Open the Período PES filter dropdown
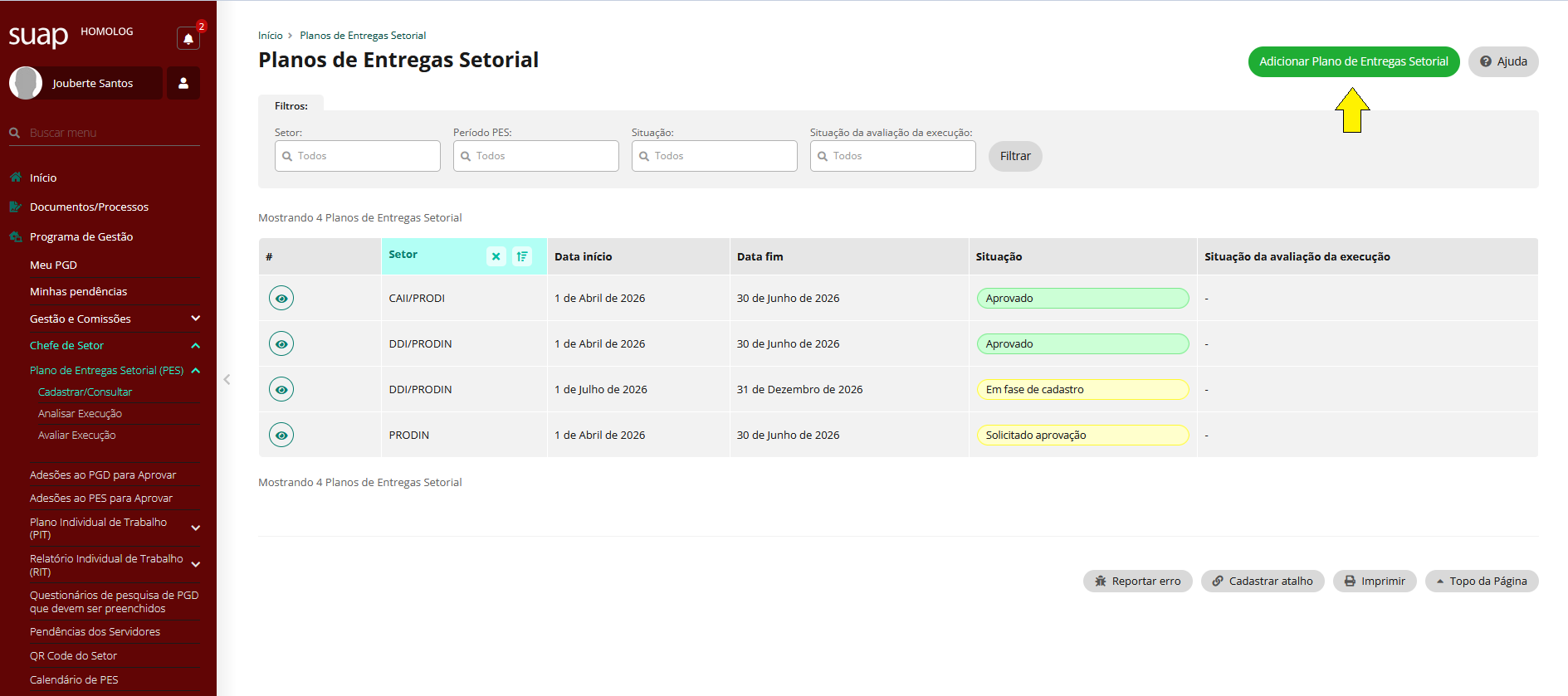Screen dimensions: 1568x696 click(x=536, y=156)
